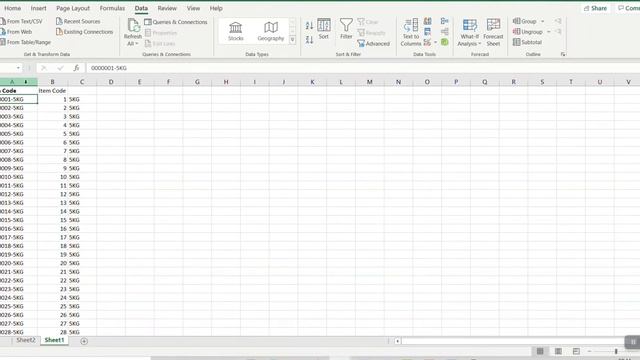Select column D header

(111, 82)
